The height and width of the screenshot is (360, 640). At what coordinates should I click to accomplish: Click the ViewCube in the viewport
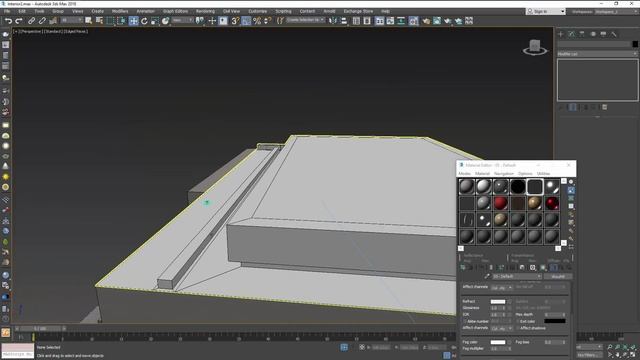coord(535,47)
